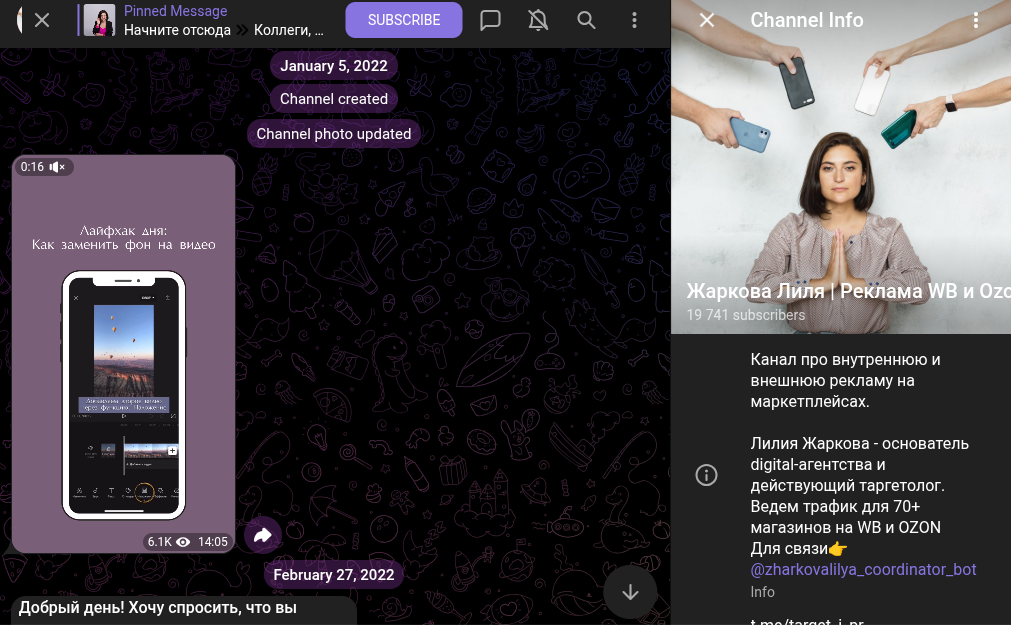Click the info circle icon beside description
The height and width of the screenshot is (625, 1011).
coord(707,475)
